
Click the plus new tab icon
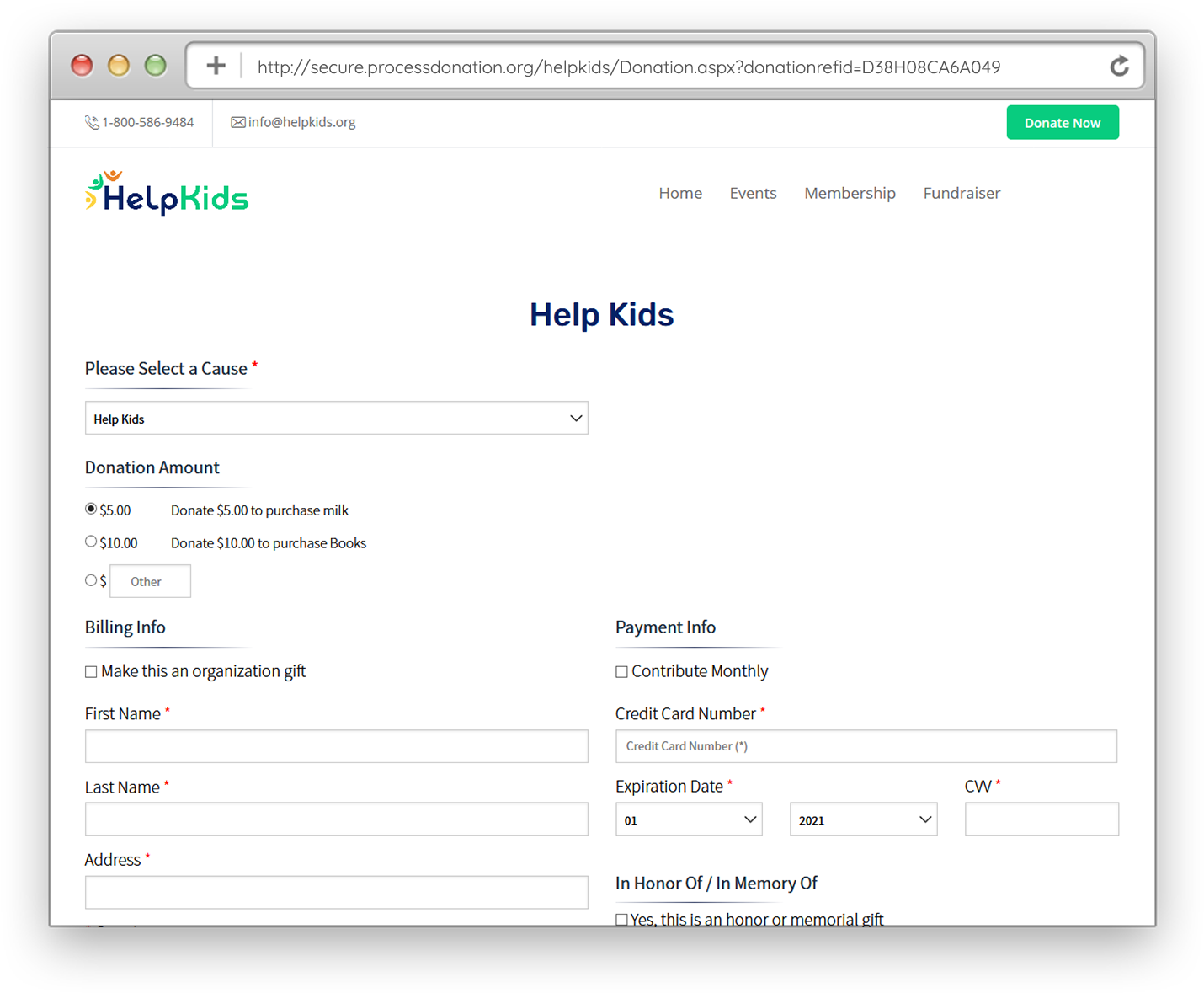(x=216, y=66)
